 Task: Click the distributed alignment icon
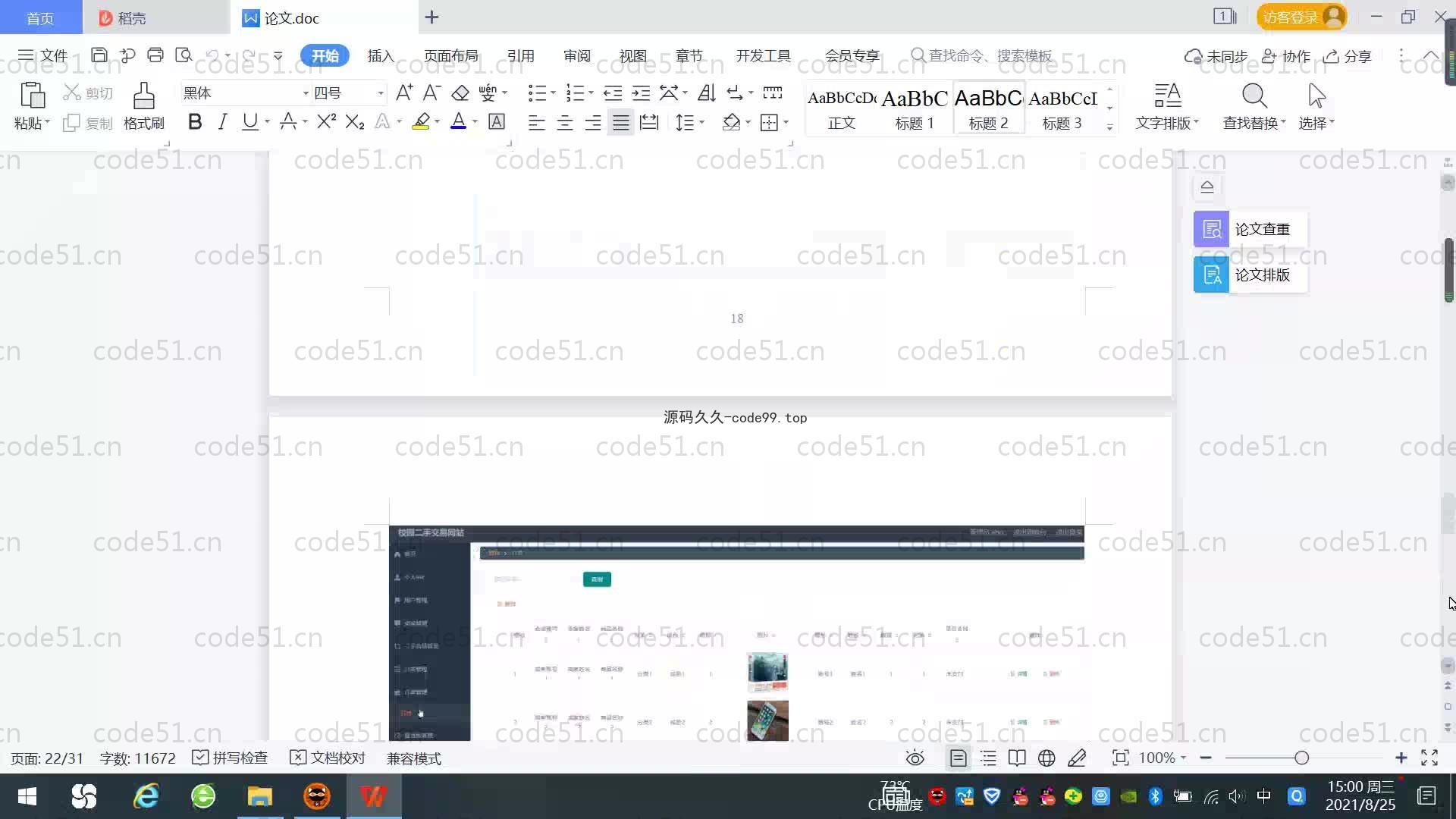tap(649, 122)
